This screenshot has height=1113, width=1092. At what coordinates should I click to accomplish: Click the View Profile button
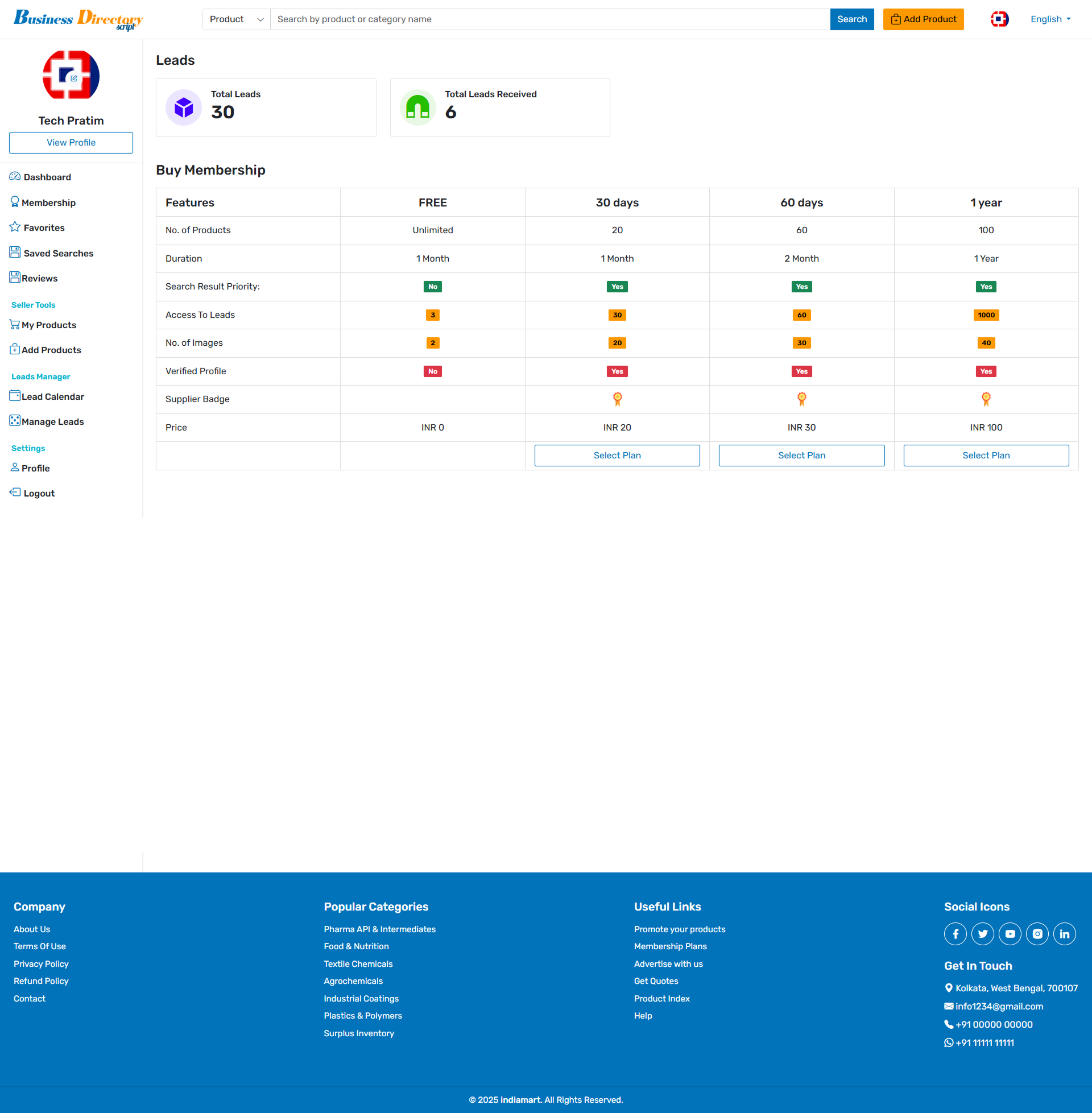[x=71, y=142]
